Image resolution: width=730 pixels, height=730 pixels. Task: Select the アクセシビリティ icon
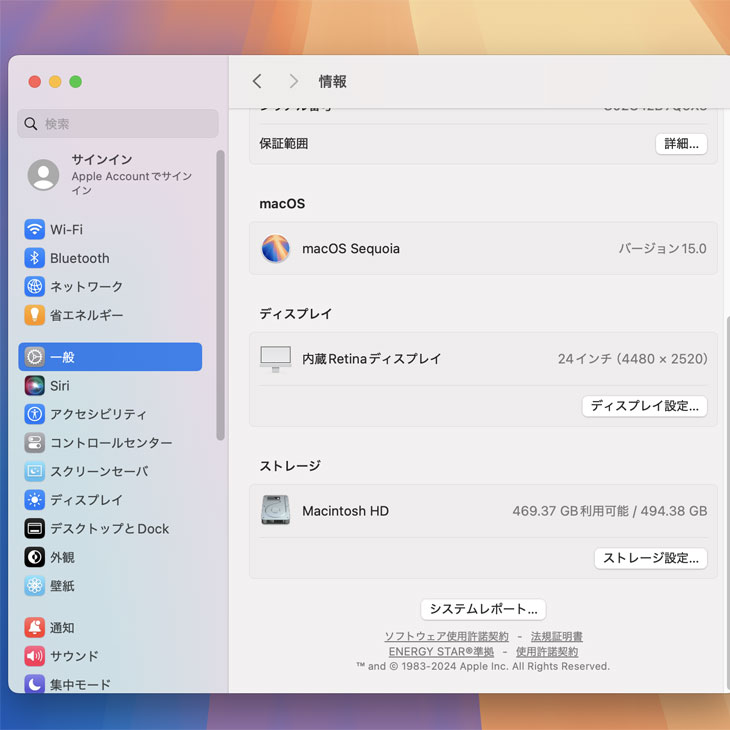[35, 414]
